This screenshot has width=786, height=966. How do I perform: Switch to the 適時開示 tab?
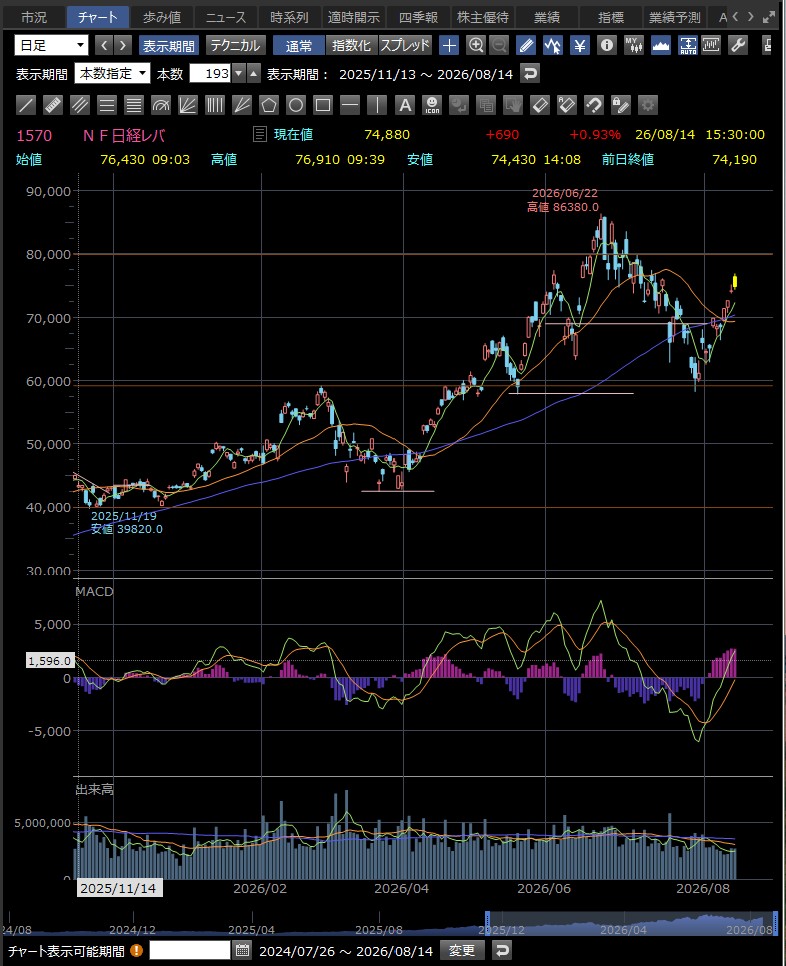click(354, 17)
